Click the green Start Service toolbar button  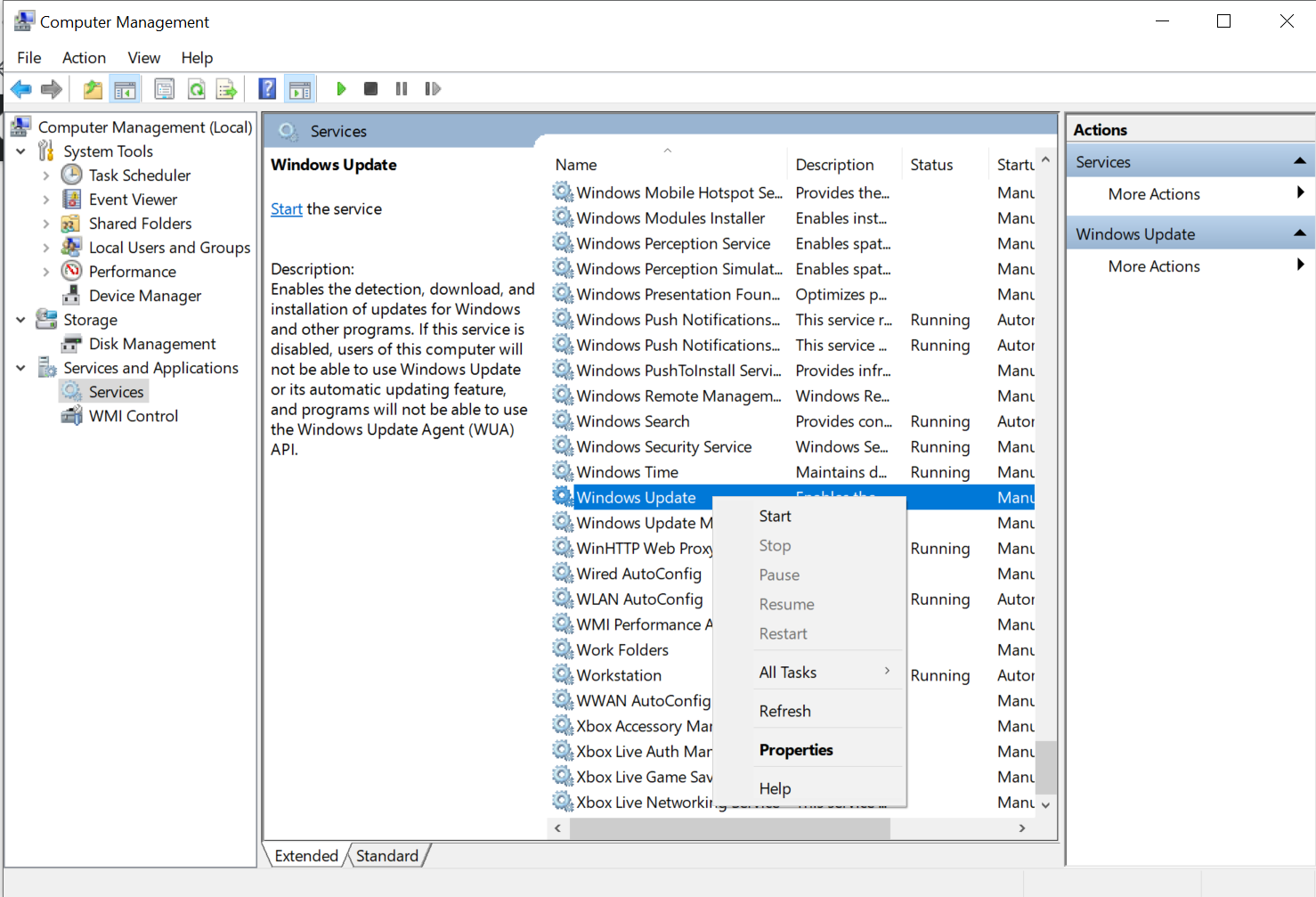pyautogui.click(x=341, y=89)
